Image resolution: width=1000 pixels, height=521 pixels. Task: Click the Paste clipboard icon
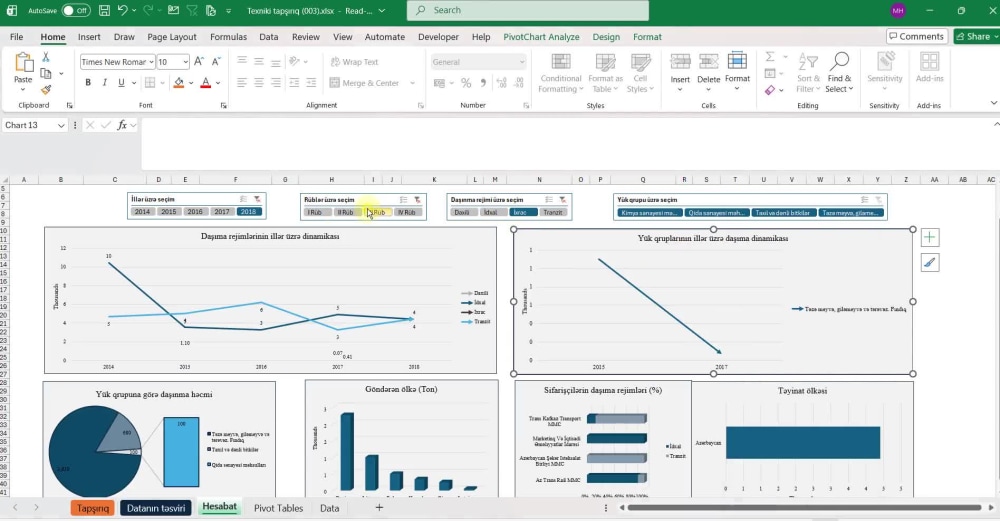tap(24, 64)
